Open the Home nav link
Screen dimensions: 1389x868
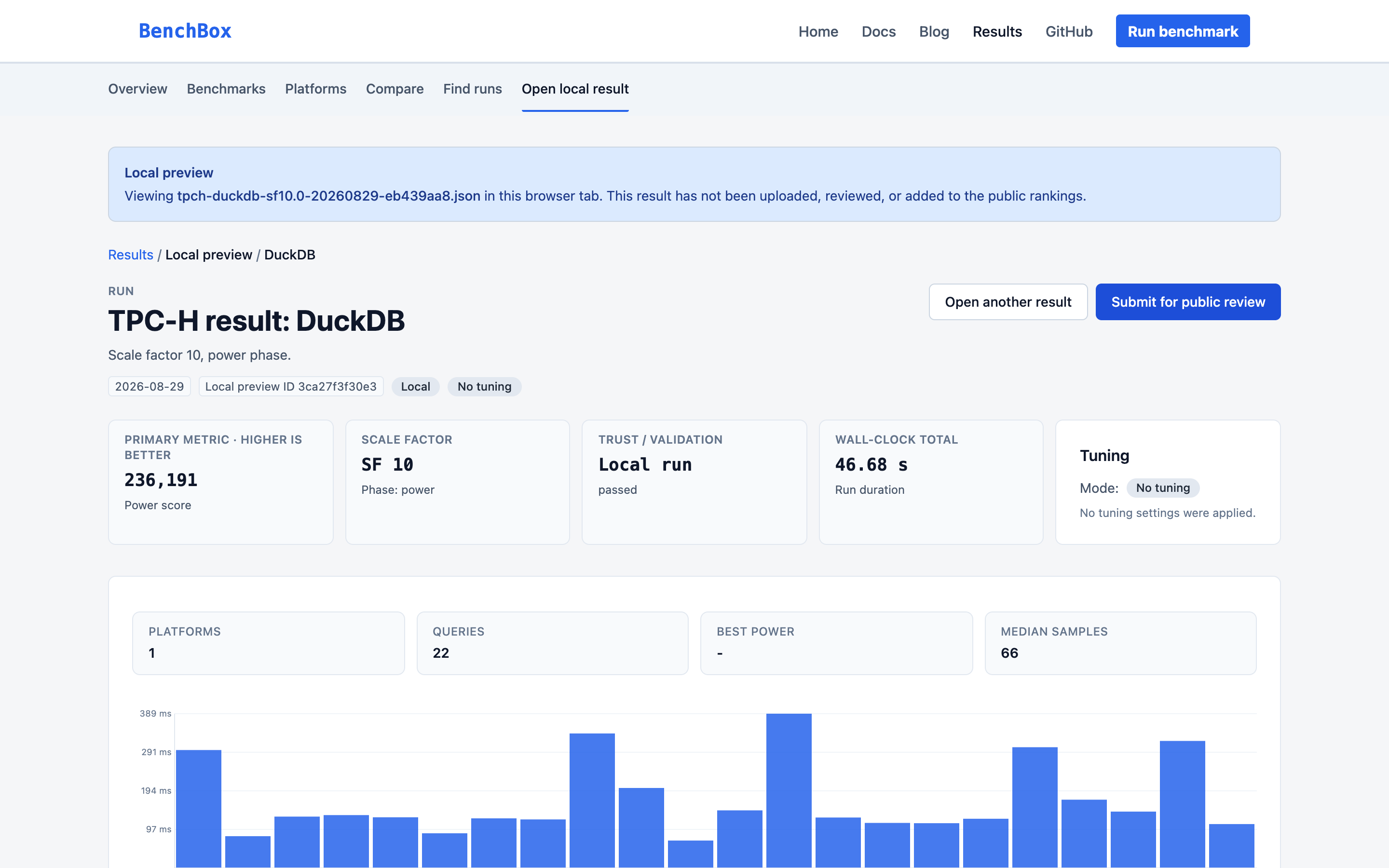click(818, 31)
